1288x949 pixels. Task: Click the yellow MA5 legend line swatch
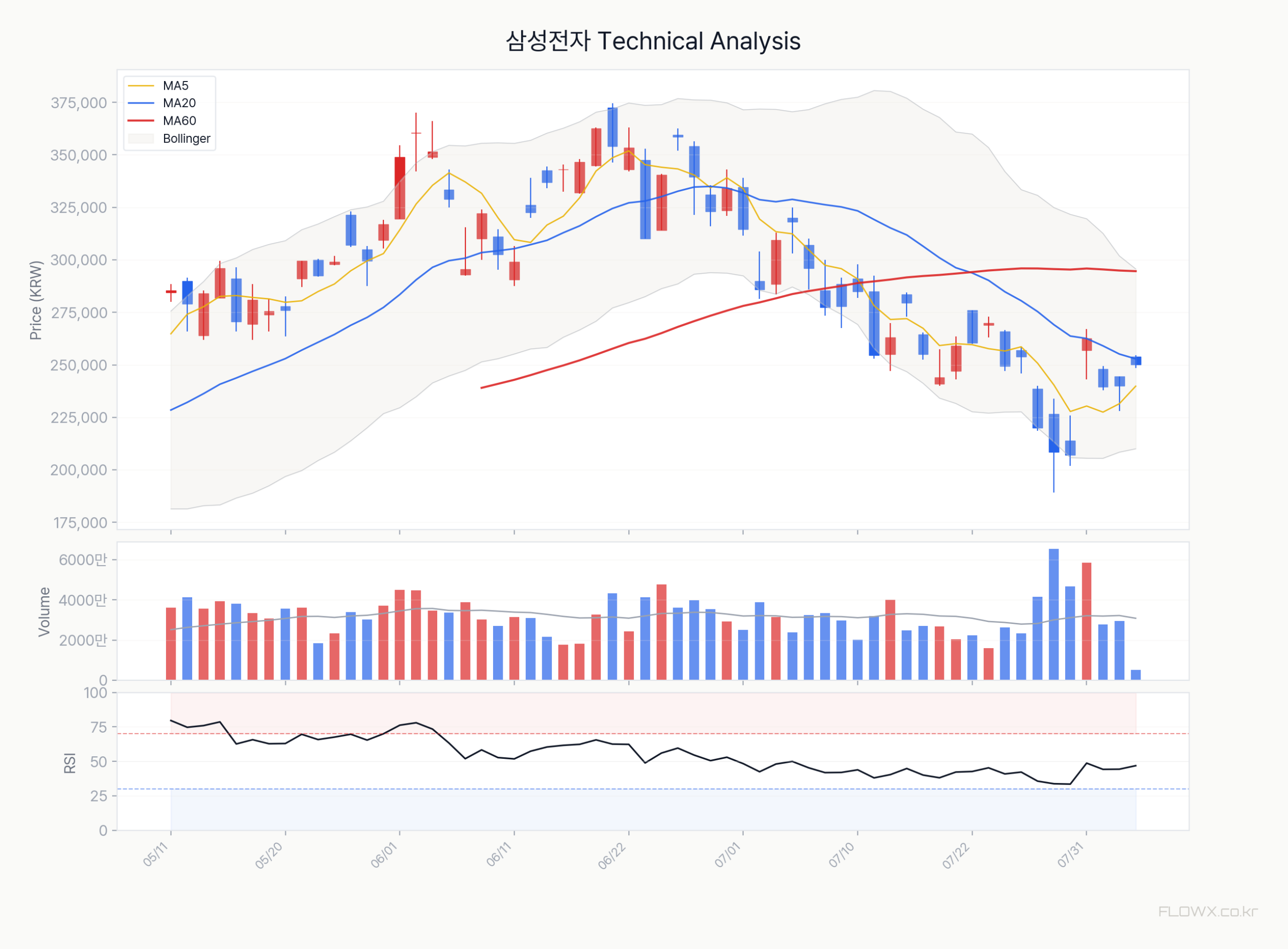pyautogui.click(x=141, y=86)
